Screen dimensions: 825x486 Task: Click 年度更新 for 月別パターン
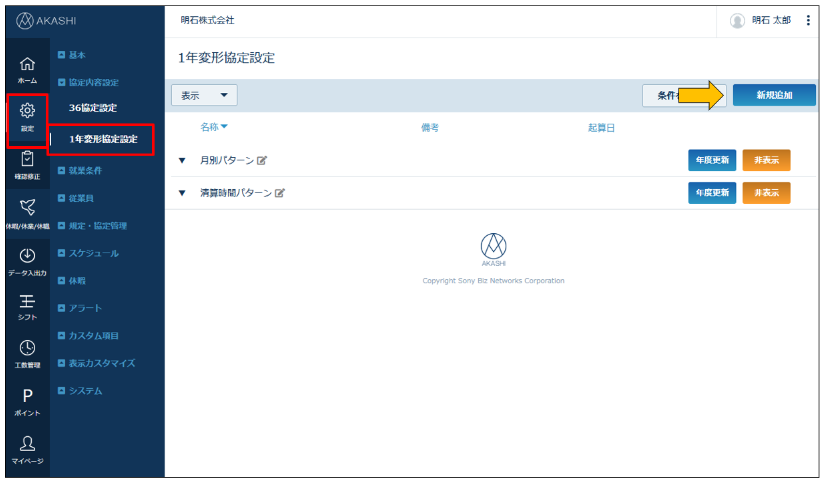point(712,161)
